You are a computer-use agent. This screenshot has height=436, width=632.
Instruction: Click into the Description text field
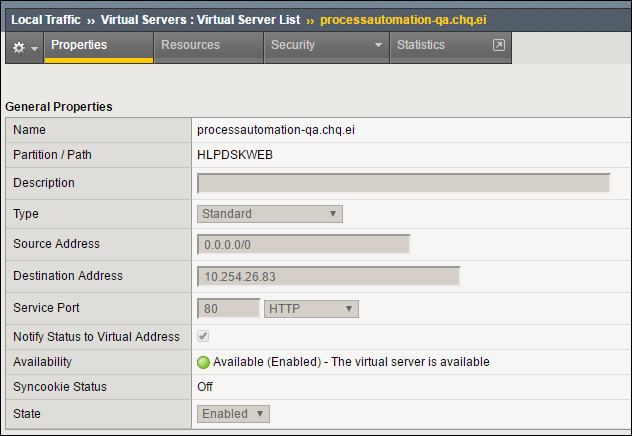coord(403,183)
